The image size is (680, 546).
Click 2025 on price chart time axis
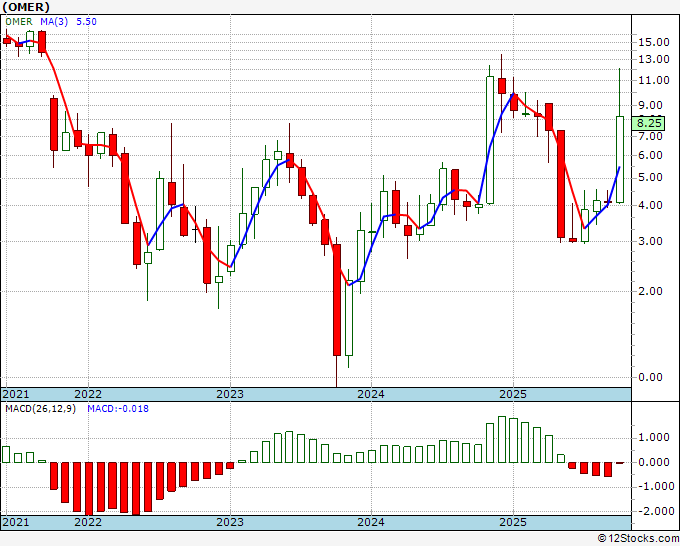[513, 394]
